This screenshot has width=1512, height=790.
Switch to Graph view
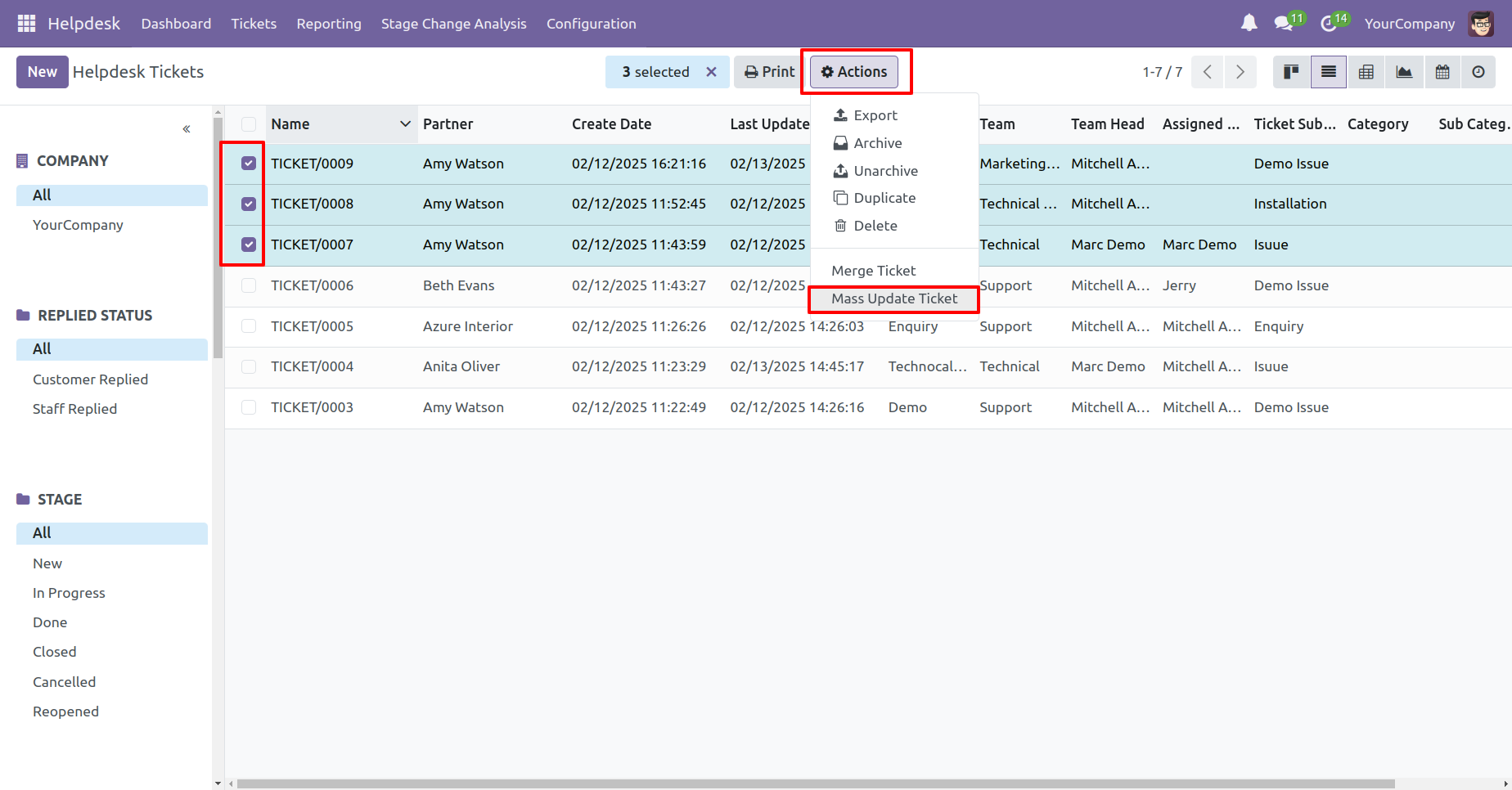1404,72
